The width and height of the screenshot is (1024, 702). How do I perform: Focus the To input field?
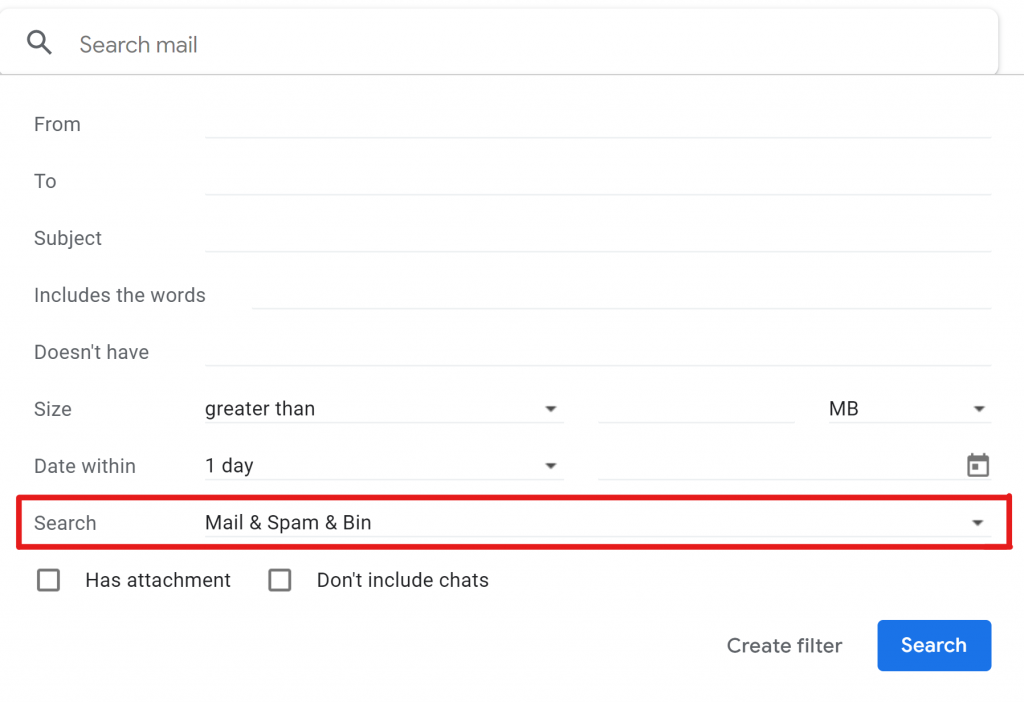(598, 181)
